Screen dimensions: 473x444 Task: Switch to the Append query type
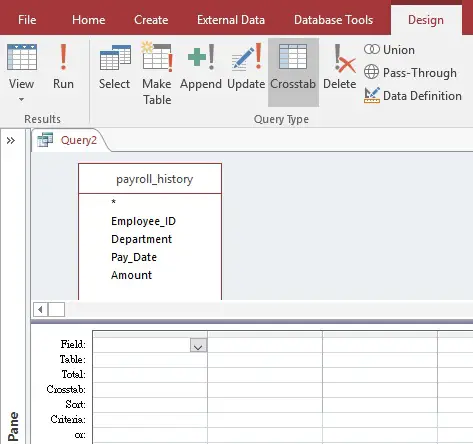(x=201, y=67)
